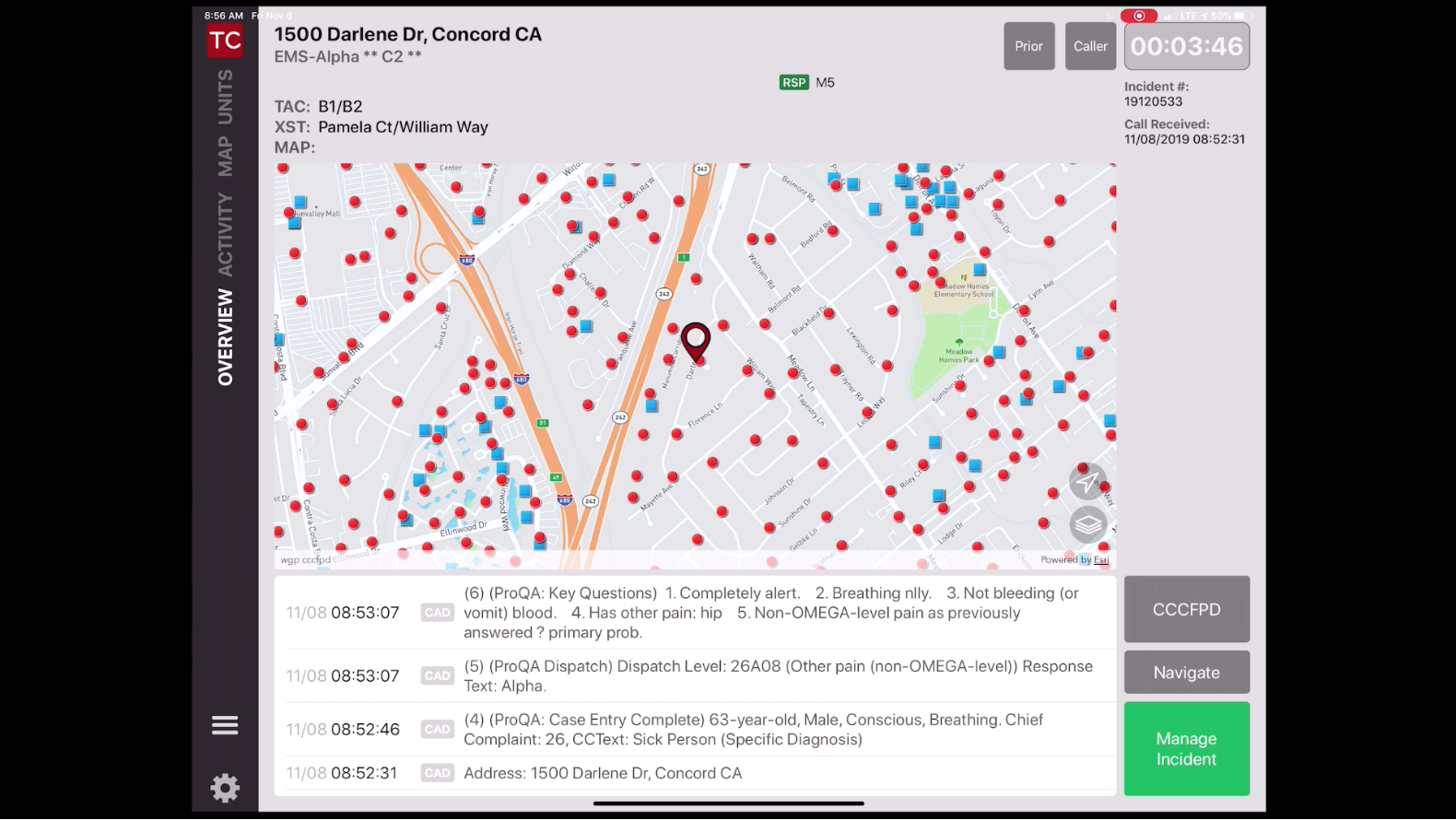Viewport: 1456px width, 820px height.
Task: Click the Esri attribution link
Action: [1100, 559]
